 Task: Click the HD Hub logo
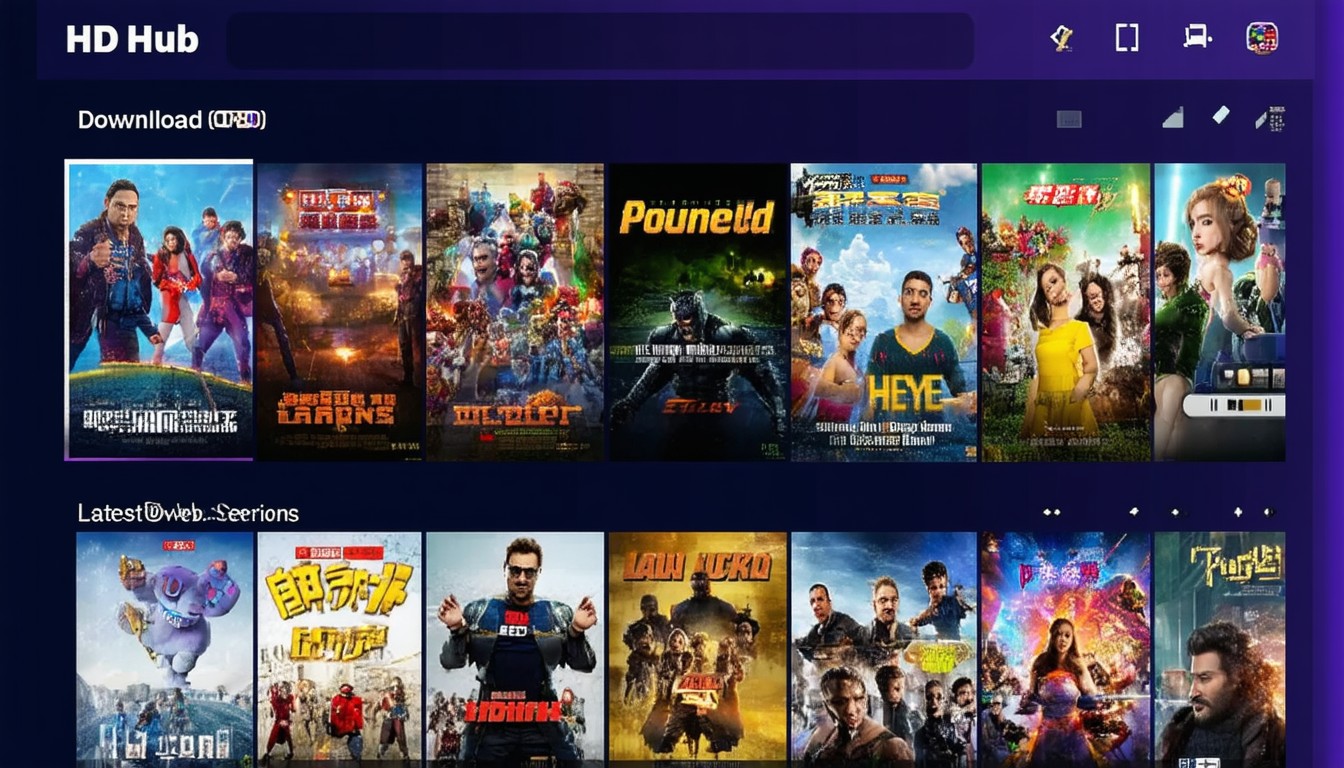132,39
